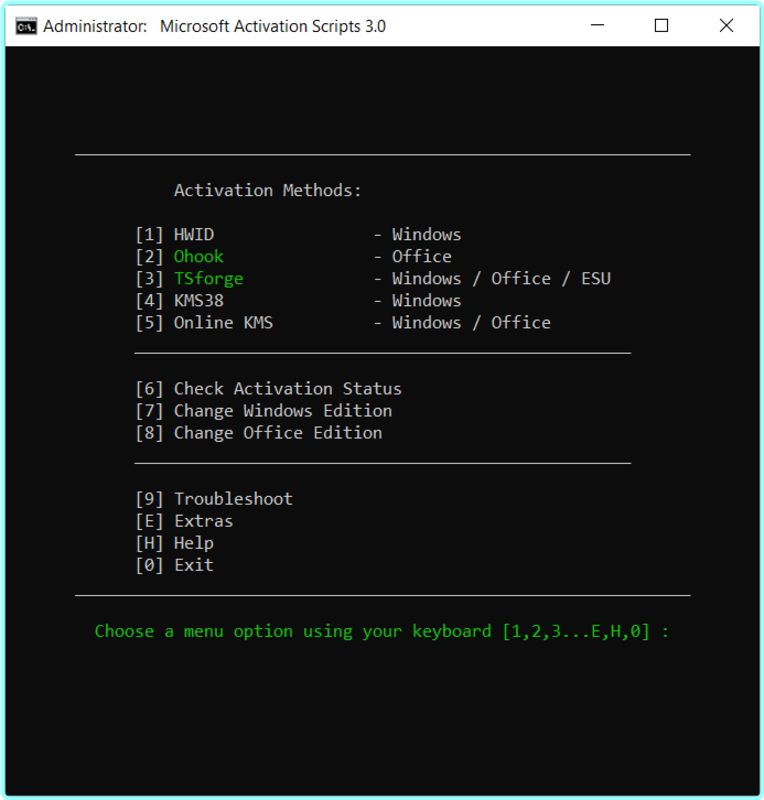Click the '[H] Help' entry
Image resolution: width=764 pixels, height=800 pixels.
pos(175,543)
